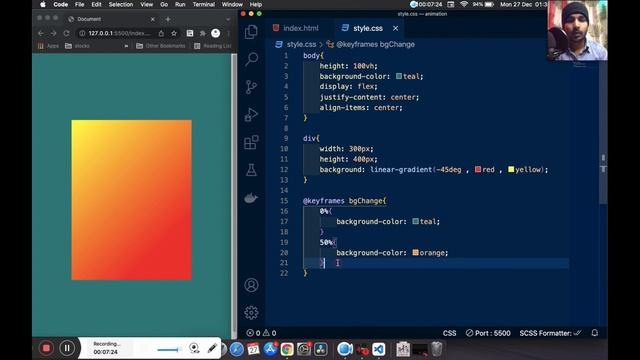640x360 pixels.
Task: Open the Docker whale view
Action: (x=251, y=198)
